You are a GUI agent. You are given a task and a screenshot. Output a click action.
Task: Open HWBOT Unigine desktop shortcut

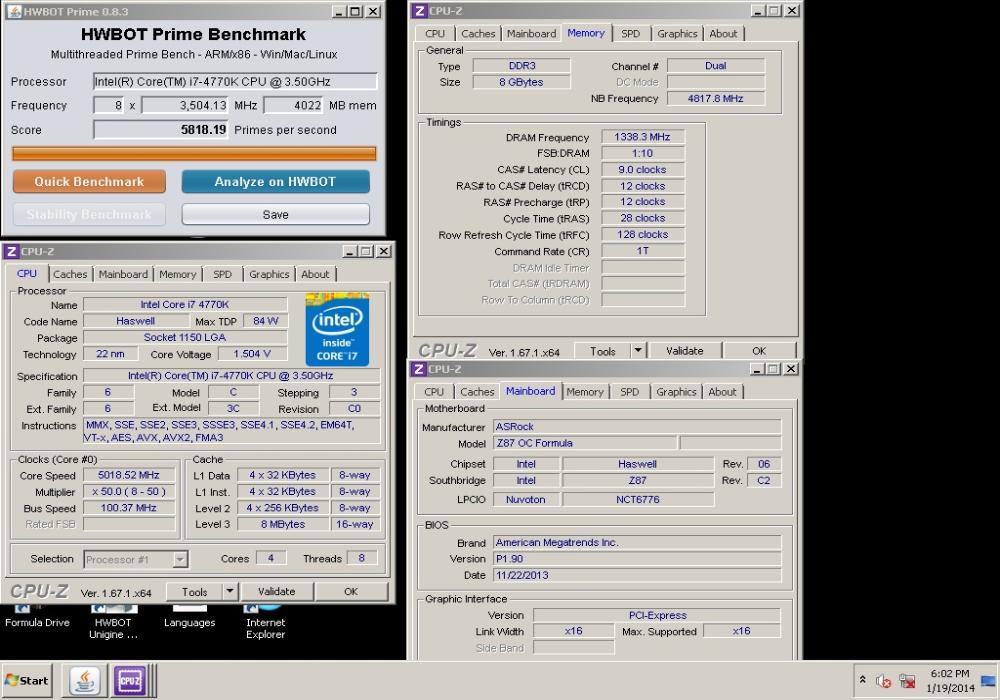[113, 623]
